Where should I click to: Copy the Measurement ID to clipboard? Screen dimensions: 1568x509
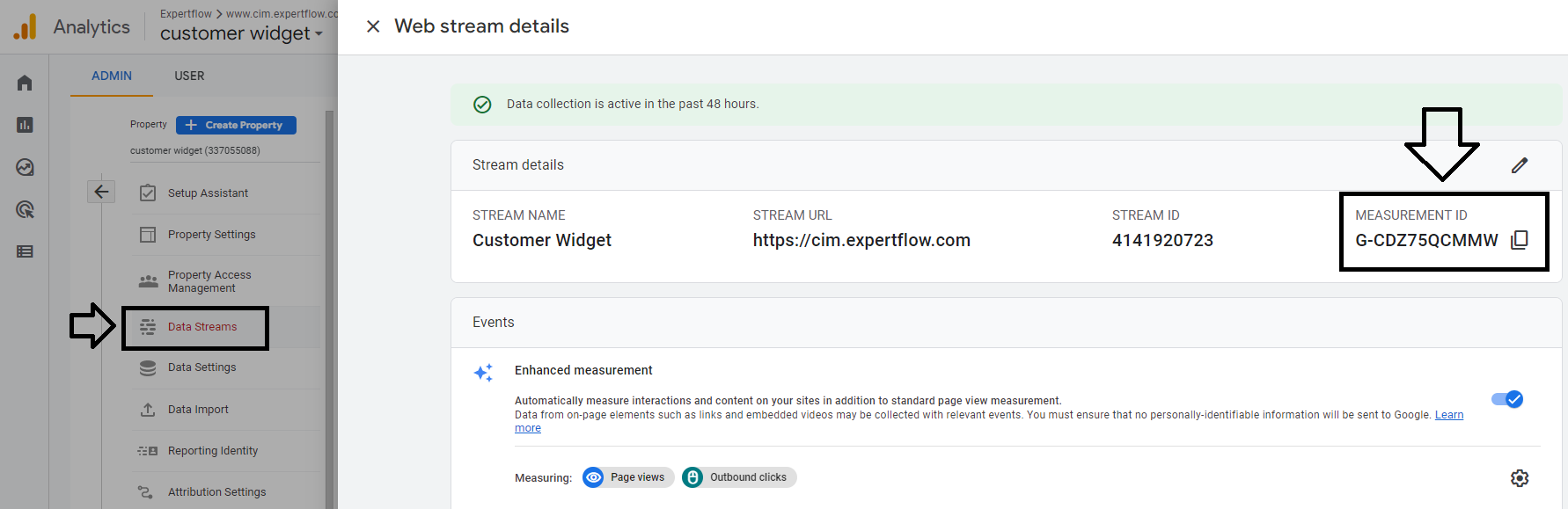tap(1519, 240)
